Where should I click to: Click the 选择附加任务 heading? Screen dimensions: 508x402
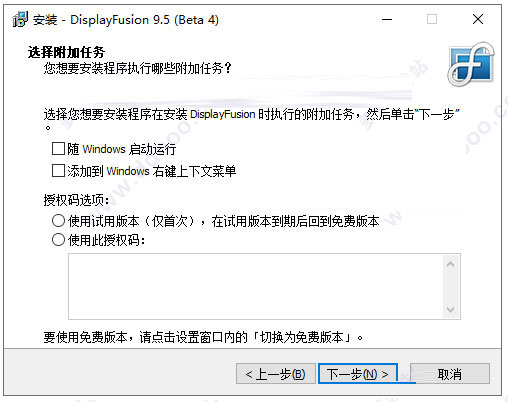click(66, 52)
